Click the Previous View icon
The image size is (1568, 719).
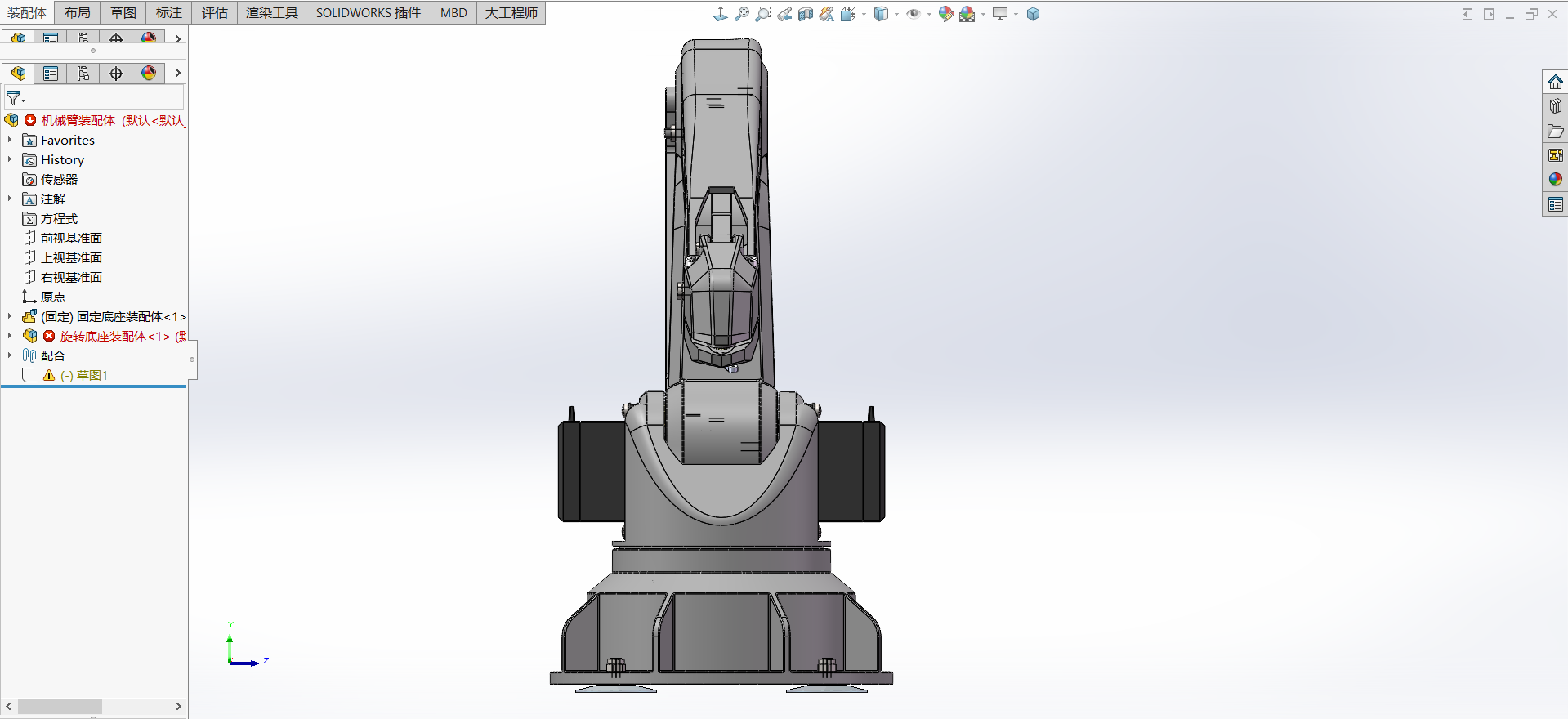784,14
